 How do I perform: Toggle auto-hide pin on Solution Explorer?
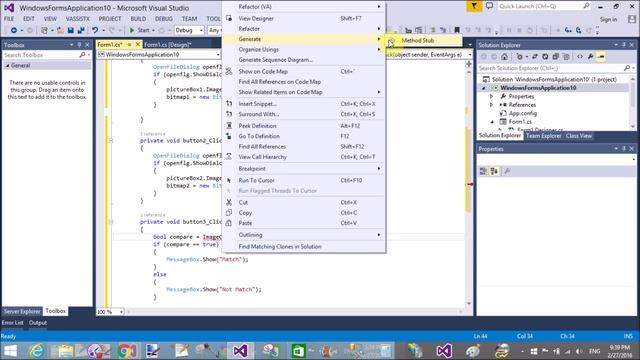click(x=624, y=45)
